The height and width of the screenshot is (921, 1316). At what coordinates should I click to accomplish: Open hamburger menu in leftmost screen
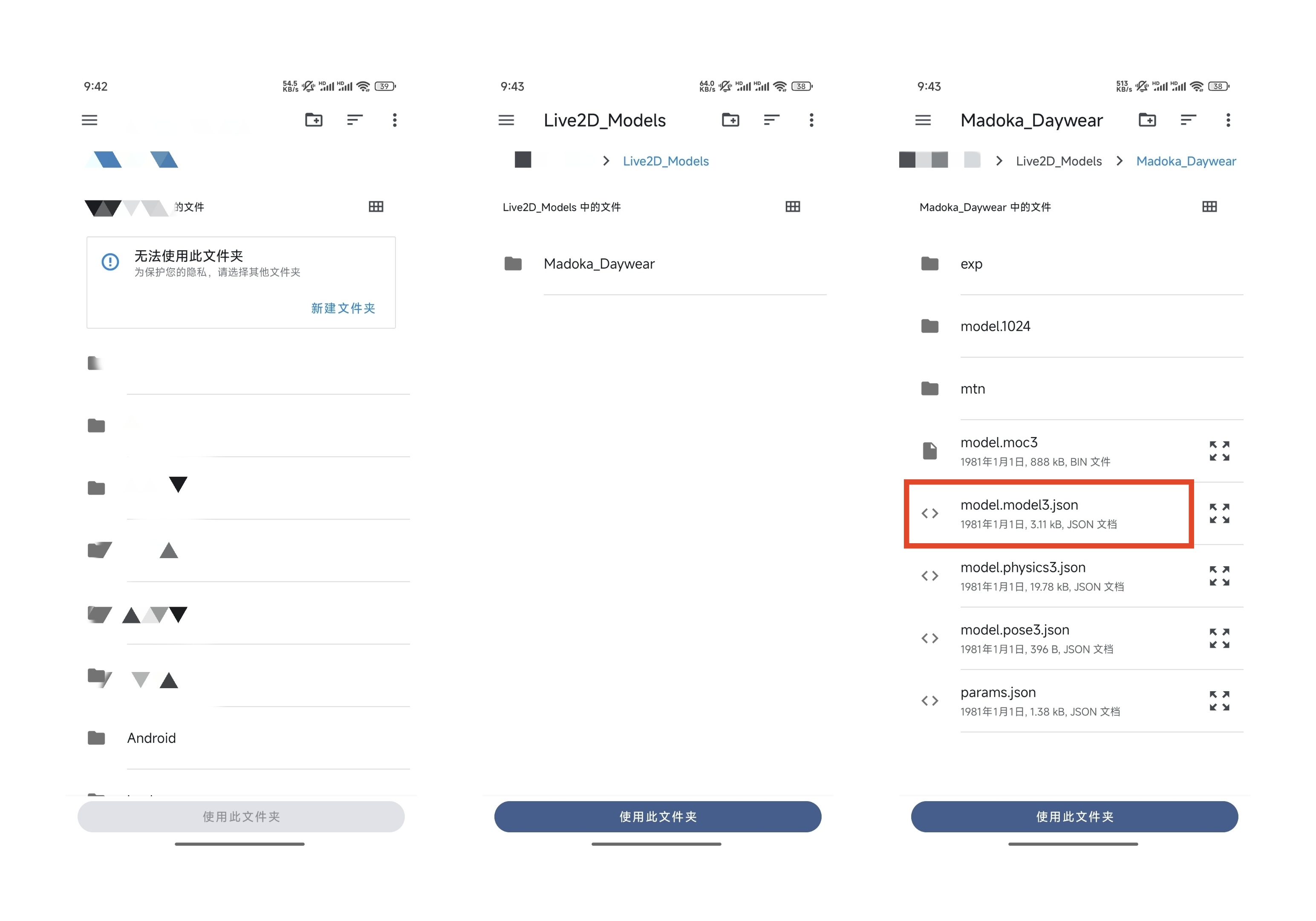tap(89, 120)
